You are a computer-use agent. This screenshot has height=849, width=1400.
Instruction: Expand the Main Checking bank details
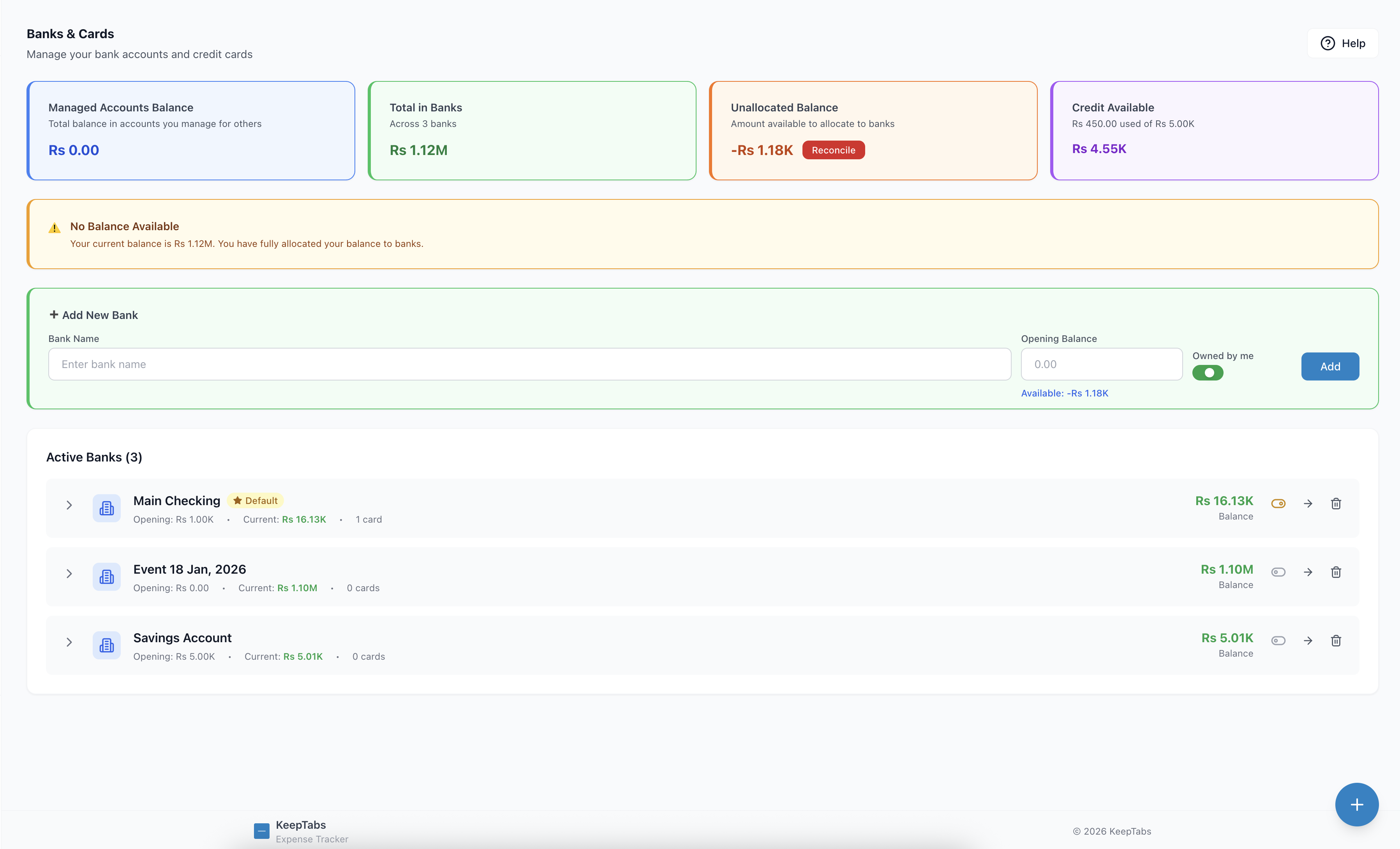(x=69, y=505)
